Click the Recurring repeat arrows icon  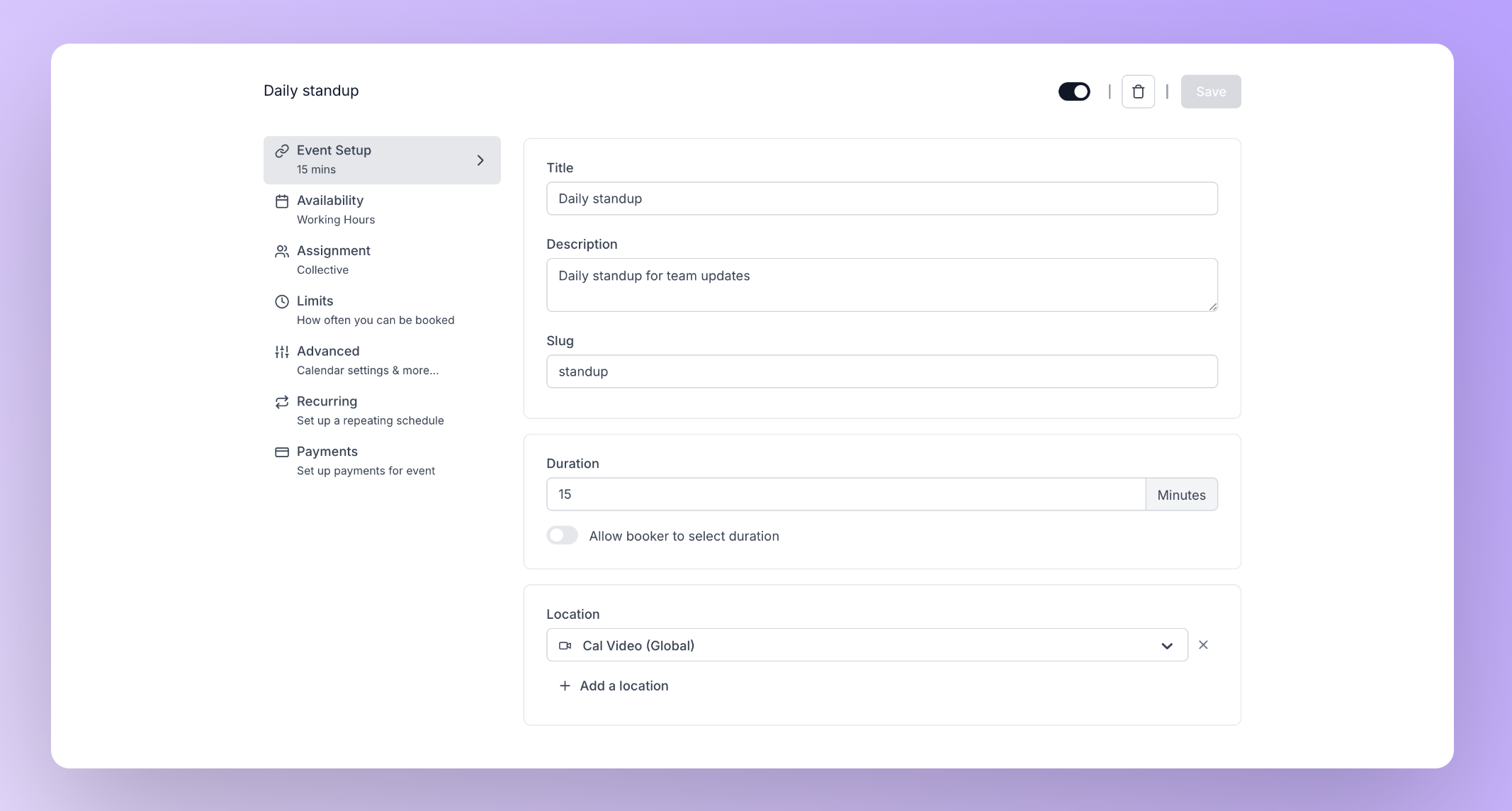coord(282,402)
